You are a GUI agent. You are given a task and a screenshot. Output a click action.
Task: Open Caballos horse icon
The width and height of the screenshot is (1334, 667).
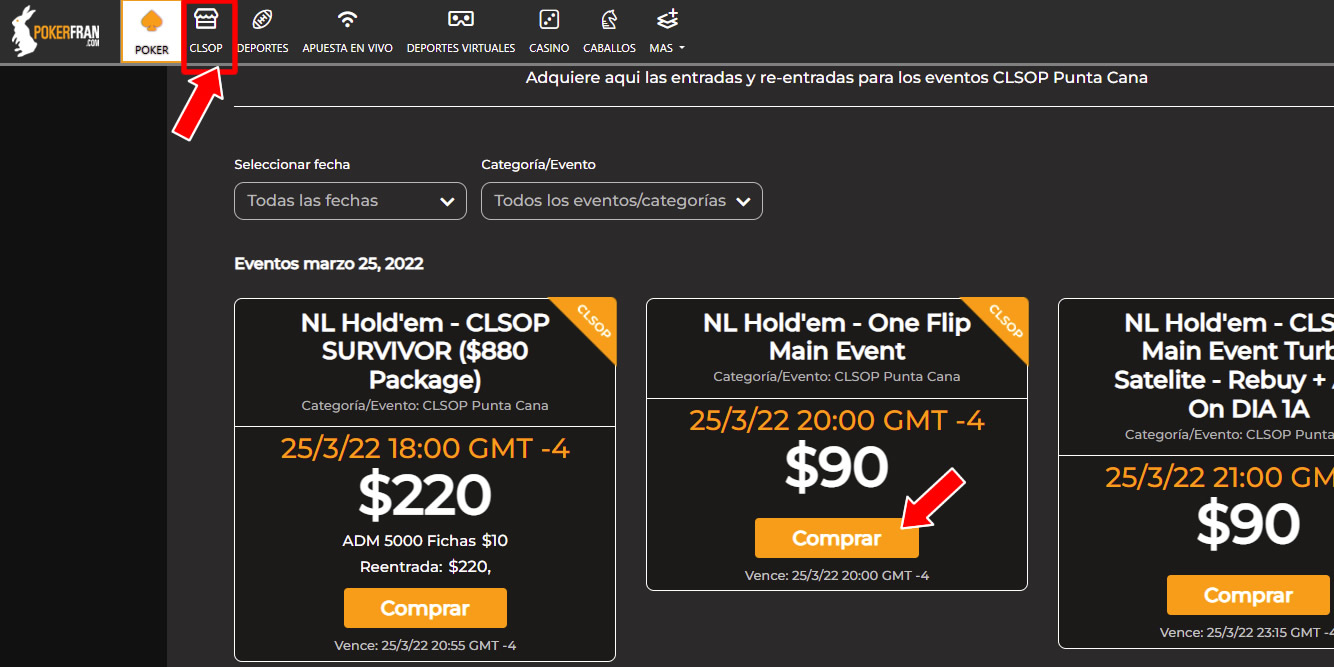click(x=608, y=20)
